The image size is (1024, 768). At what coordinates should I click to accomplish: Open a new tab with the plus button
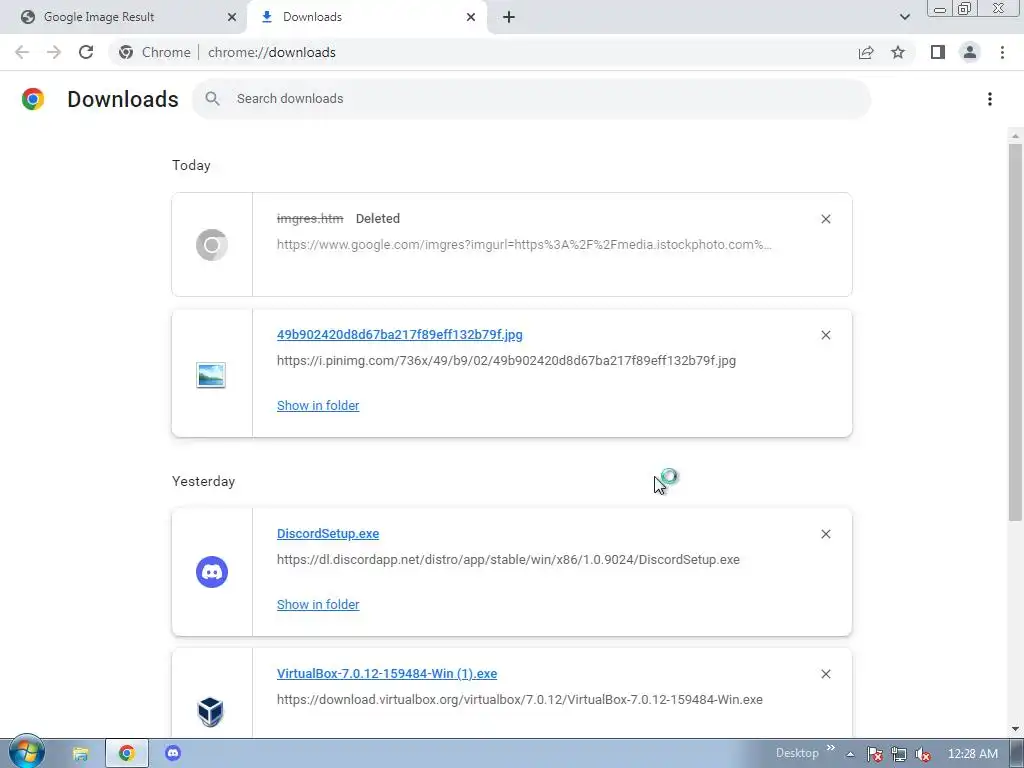click(x=509, y=17)
